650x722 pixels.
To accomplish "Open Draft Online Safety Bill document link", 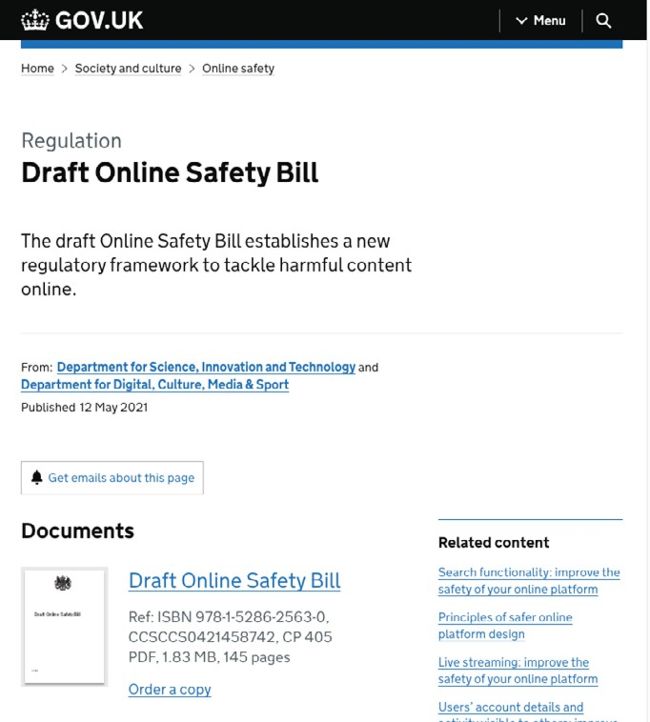I will click(234, 581).
